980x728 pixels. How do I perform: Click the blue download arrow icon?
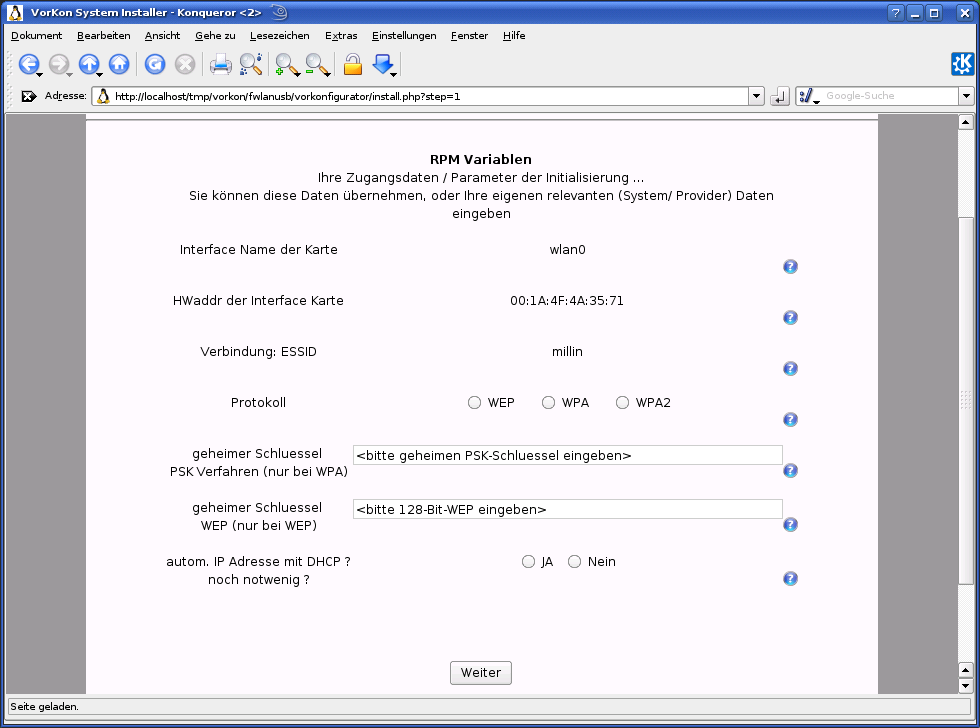382,64
